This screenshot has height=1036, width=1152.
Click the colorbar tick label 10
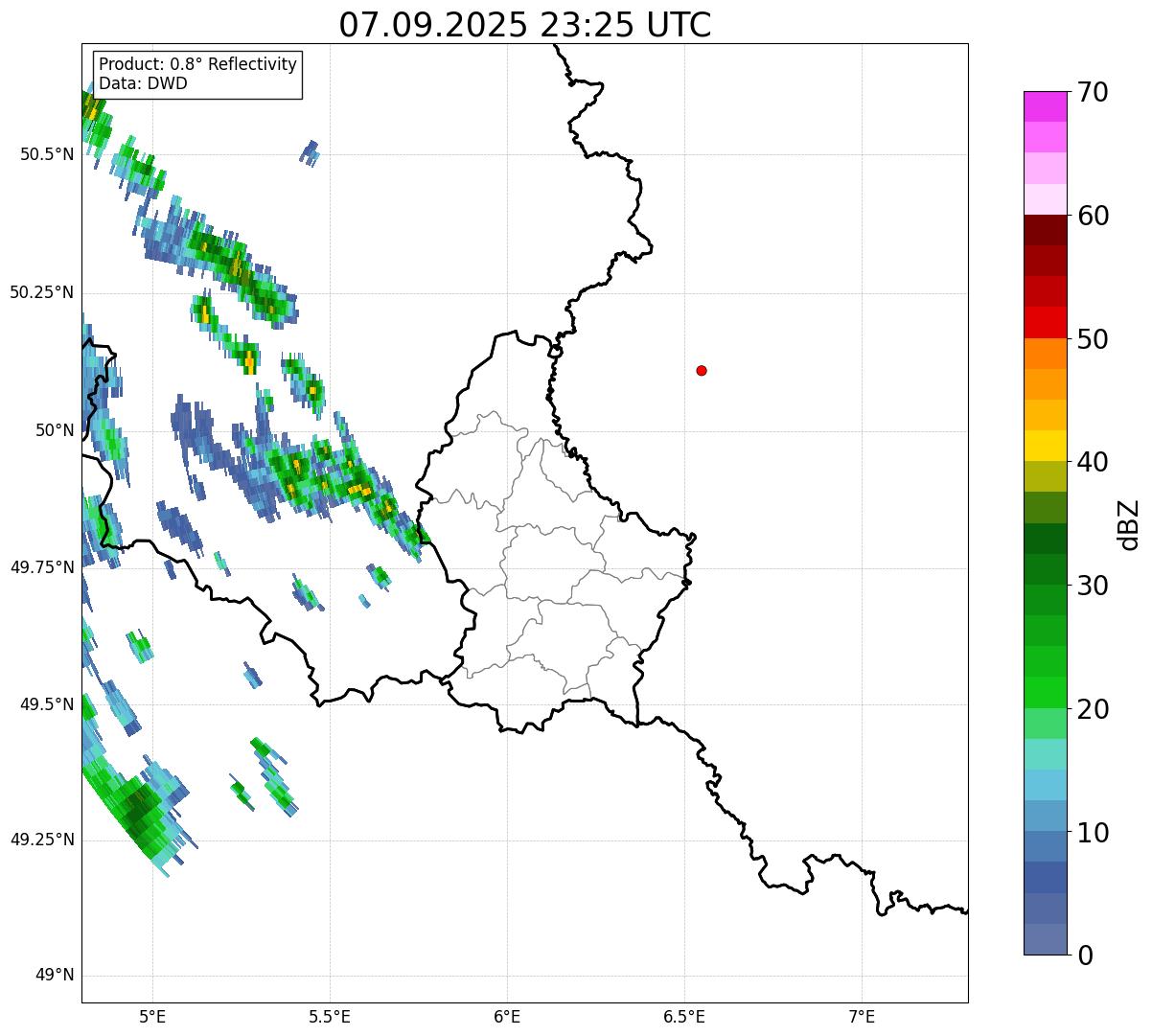(x=1093, y=833)
